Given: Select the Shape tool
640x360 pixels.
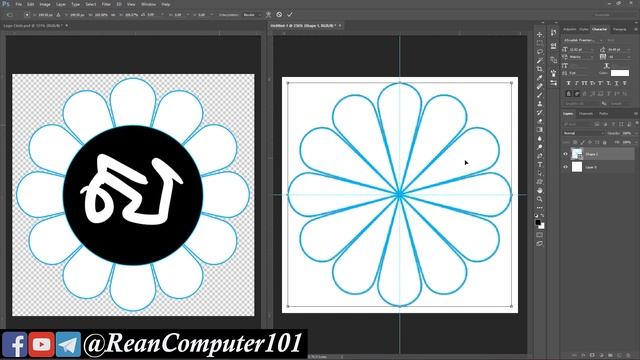Looking at the screenshot, I should click(x=540, y=182).
